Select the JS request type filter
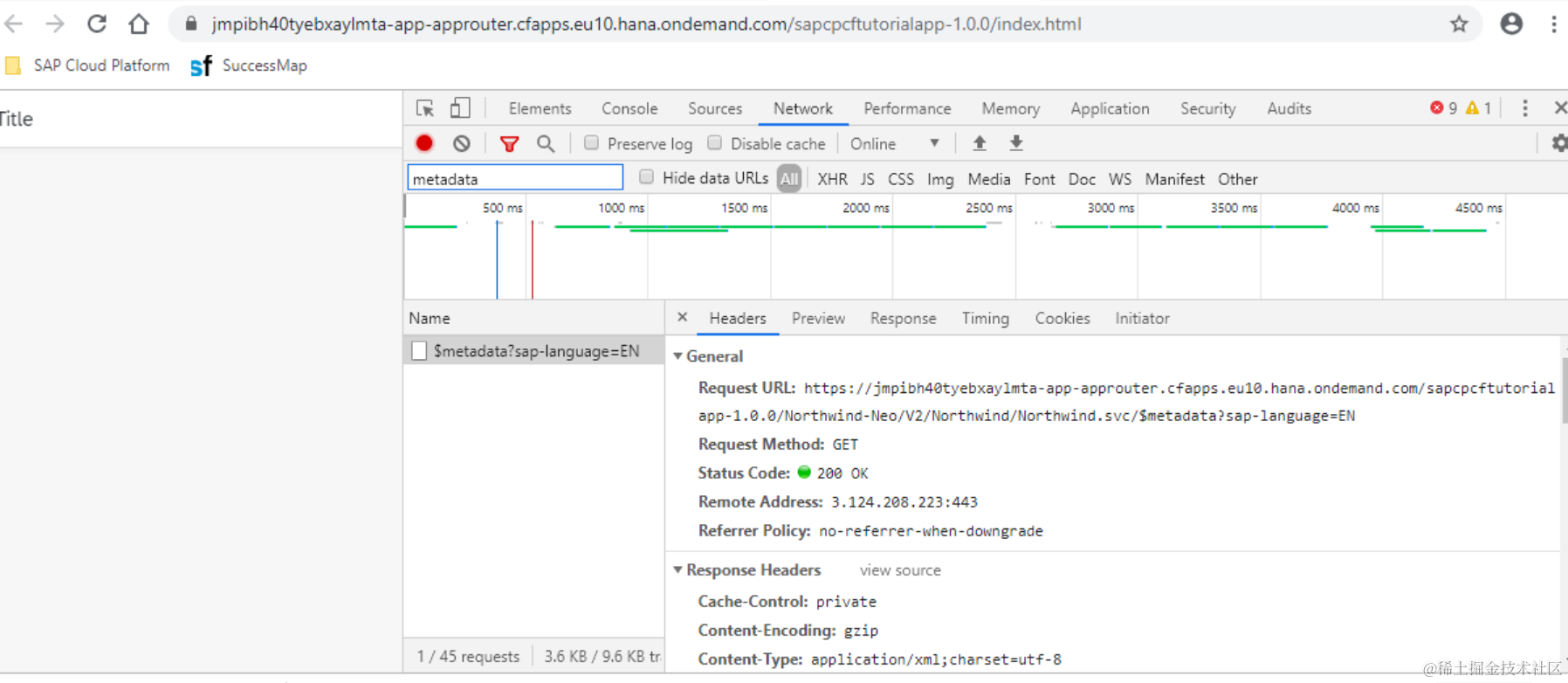The width and height of the screenshot is (1568, 683). tap(867, 179)
